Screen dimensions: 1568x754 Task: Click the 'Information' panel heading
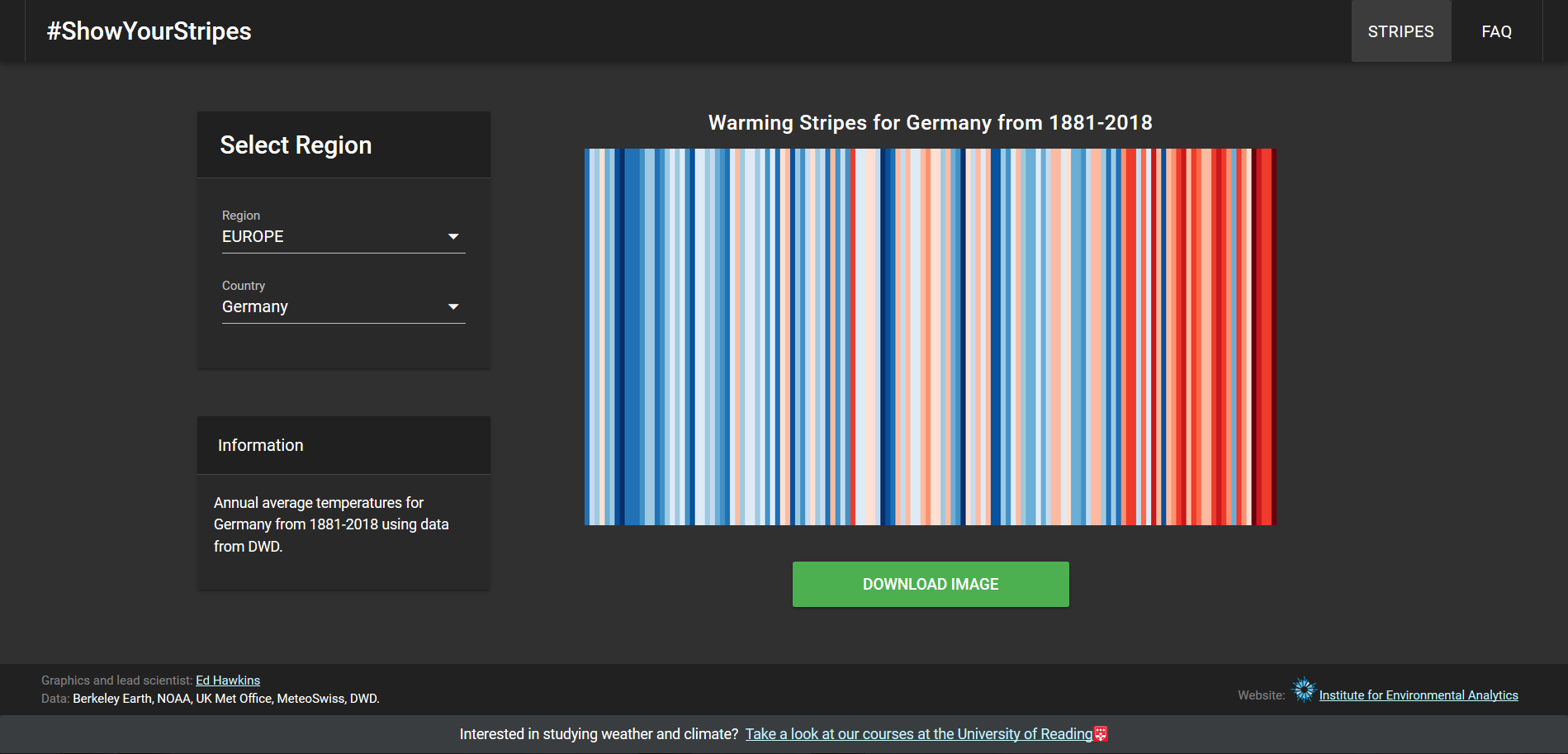pos(261,445)
